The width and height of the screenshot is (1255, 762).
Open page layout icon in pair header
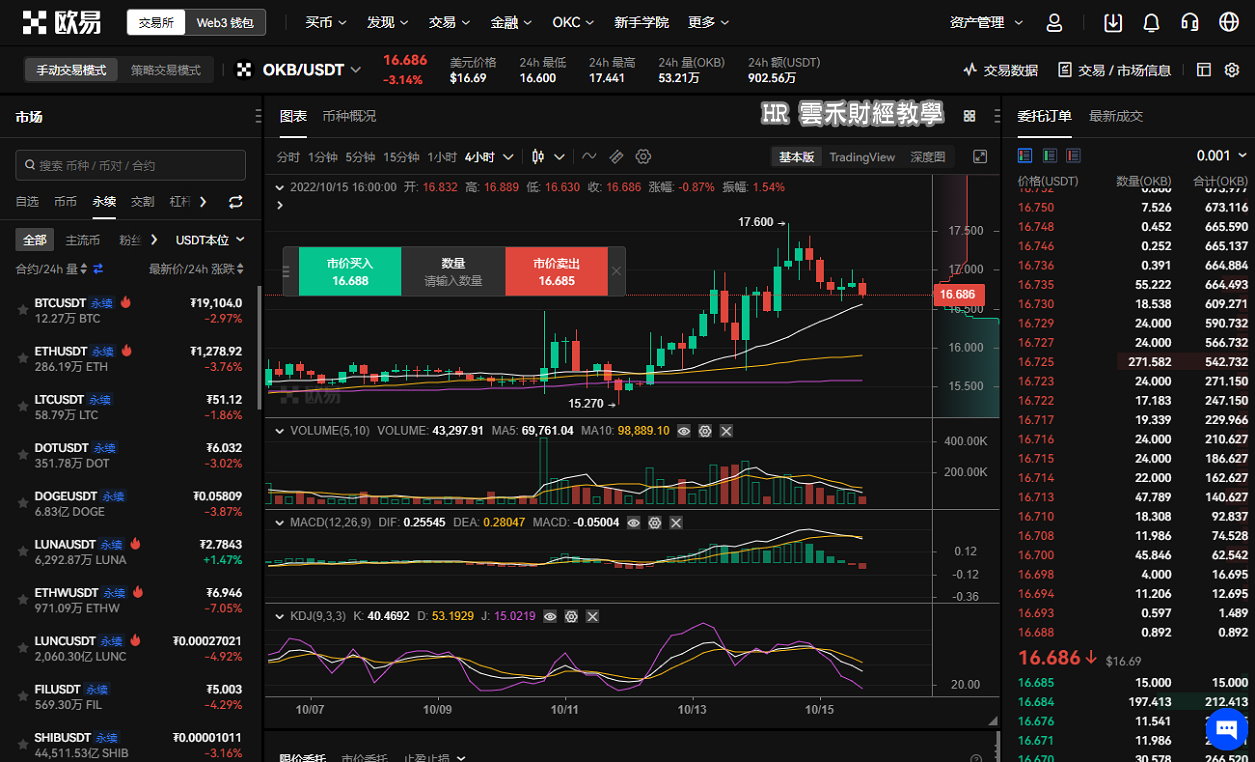coord(1204,70)
